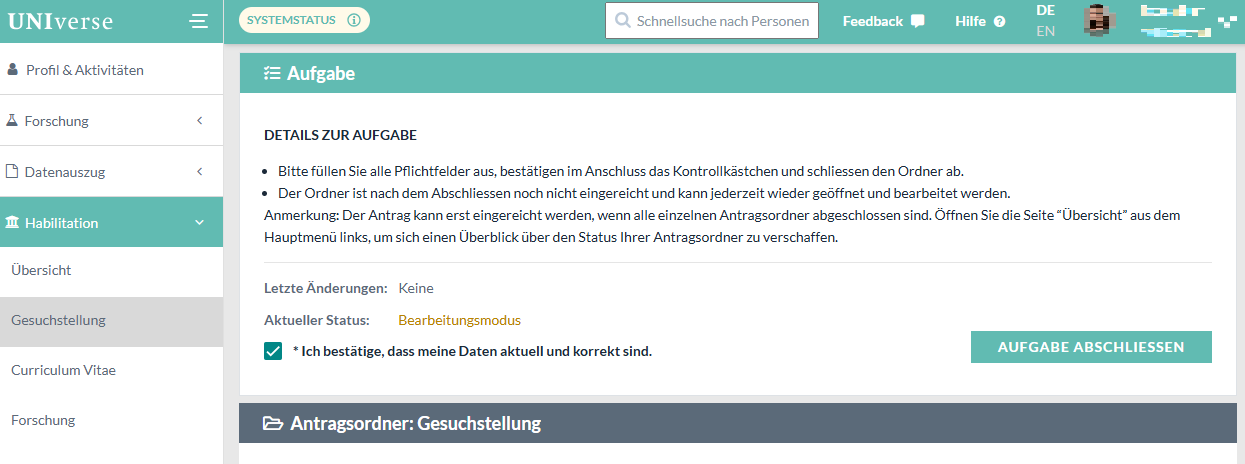Click the Habilitation building icon
The image size is (1245, 464).
pos(12,222)
